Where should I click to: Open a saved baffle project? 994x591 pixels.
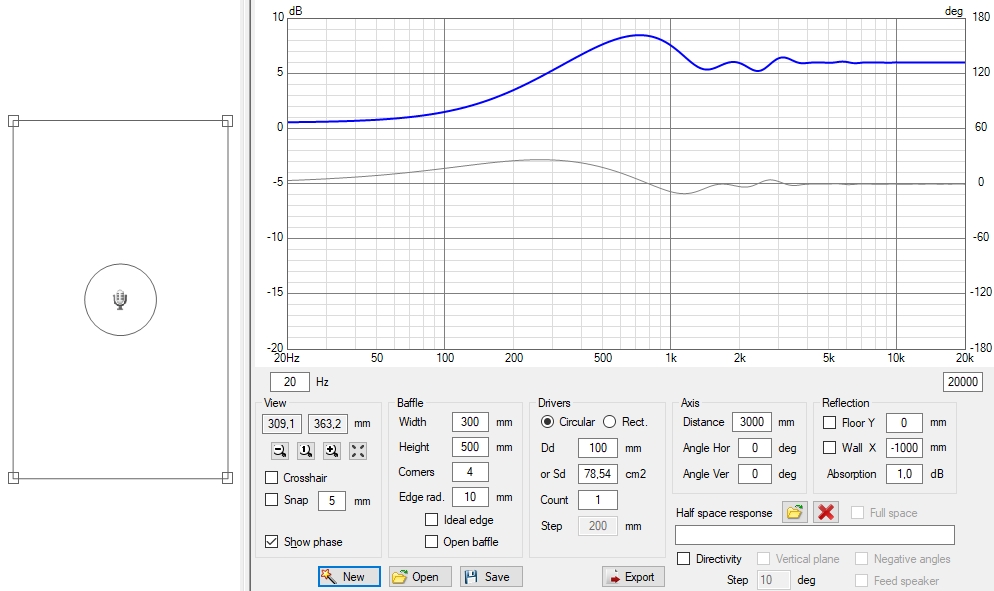(x=420, y=576)
